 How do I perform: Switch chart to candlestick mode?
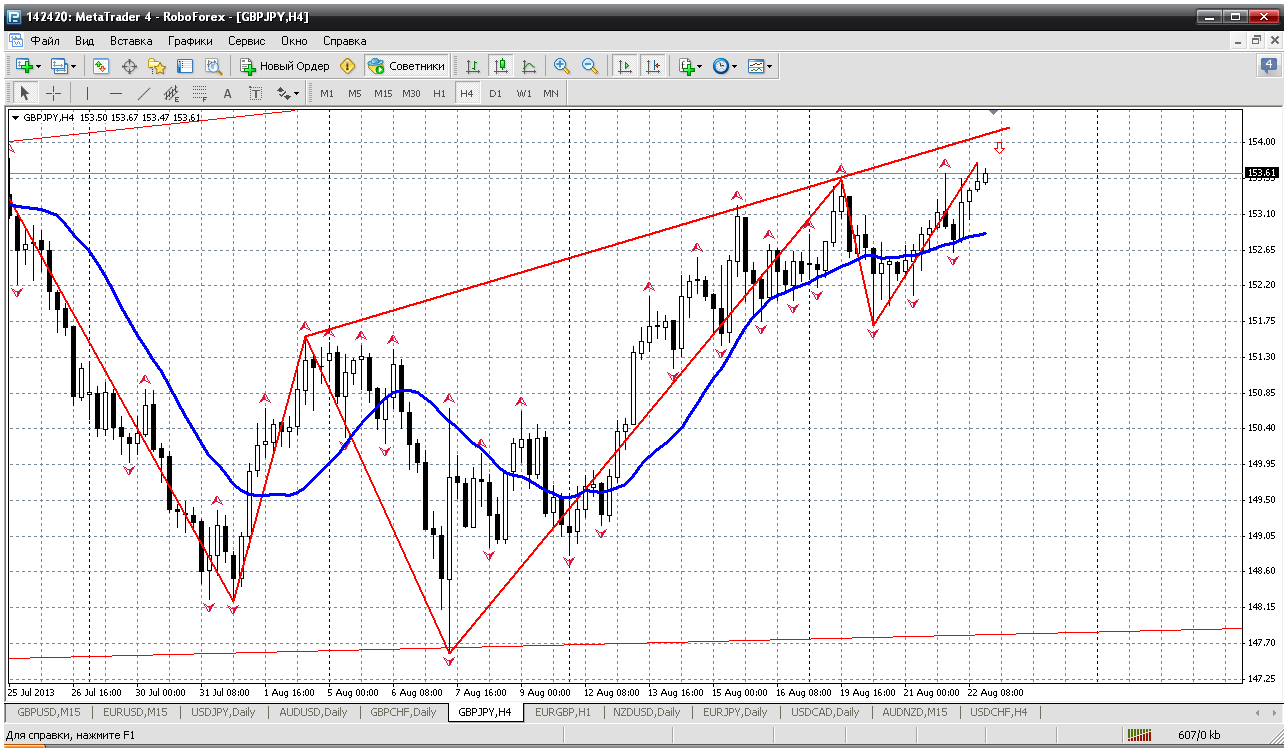[501, 66]
